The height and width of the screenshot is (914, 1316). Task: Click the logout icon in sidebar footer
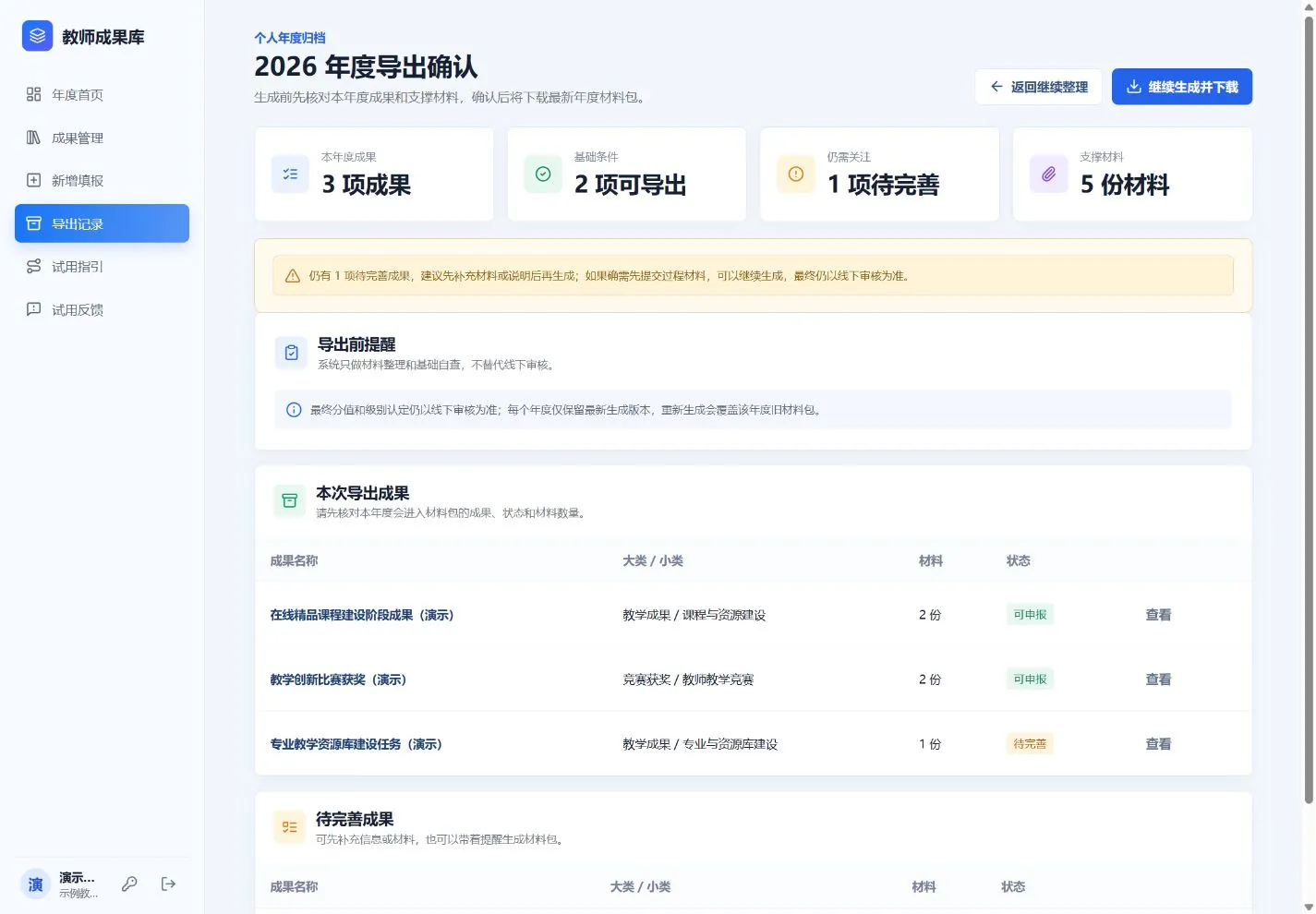(x=168, y=884)
